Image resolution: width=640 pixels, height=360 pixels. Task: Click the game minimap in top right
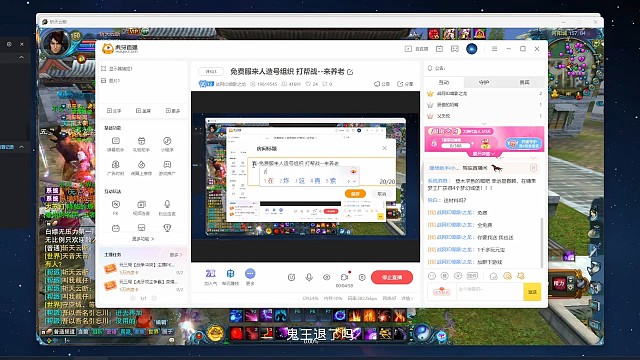coord(573,67)
